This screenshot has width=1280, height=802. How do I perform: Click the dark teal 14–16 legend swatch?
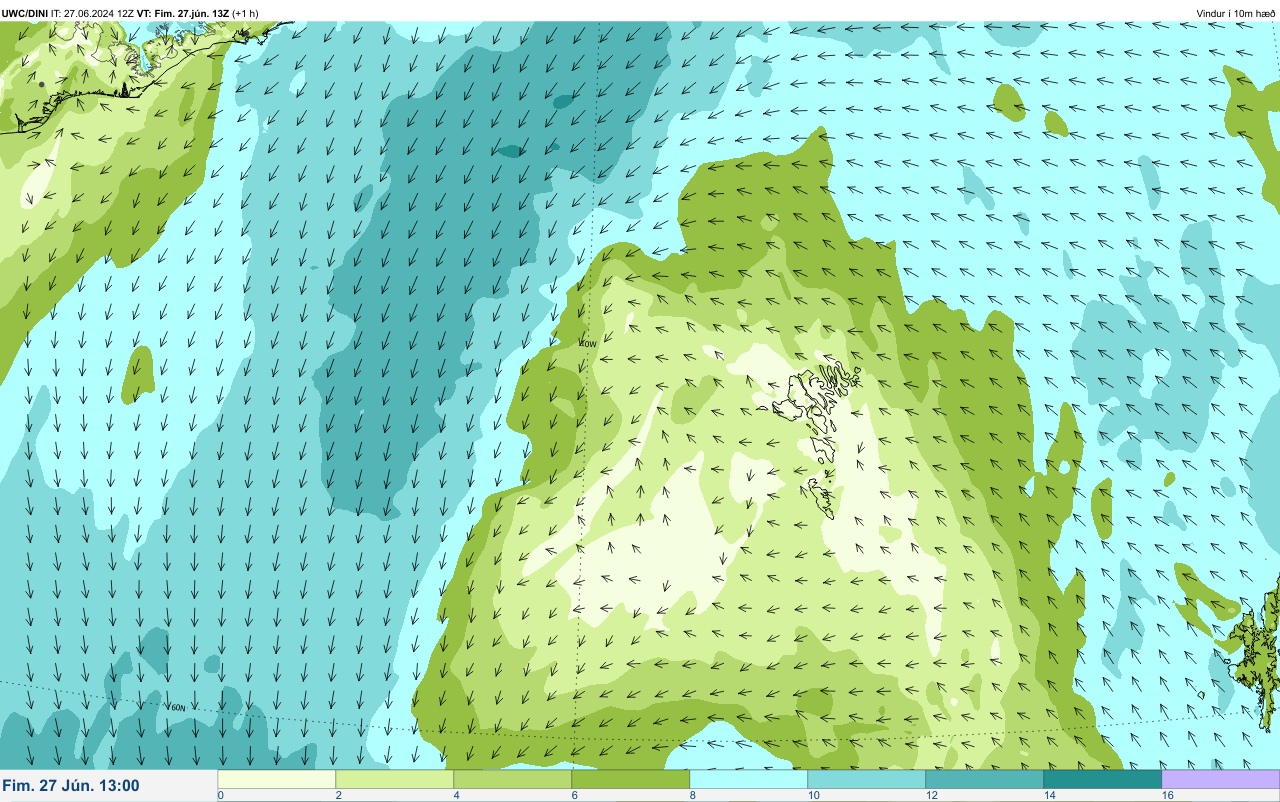[1102, 779]
